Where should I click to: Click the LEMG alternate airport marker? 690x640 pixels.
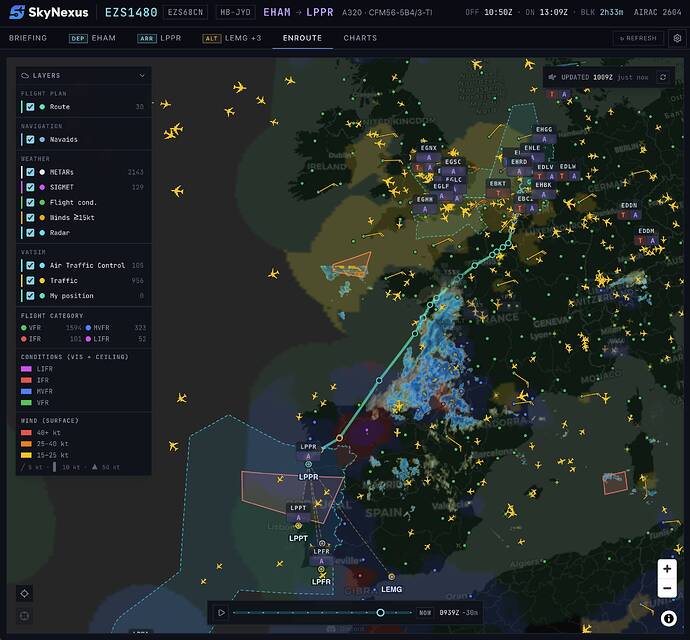coord(391,577)
